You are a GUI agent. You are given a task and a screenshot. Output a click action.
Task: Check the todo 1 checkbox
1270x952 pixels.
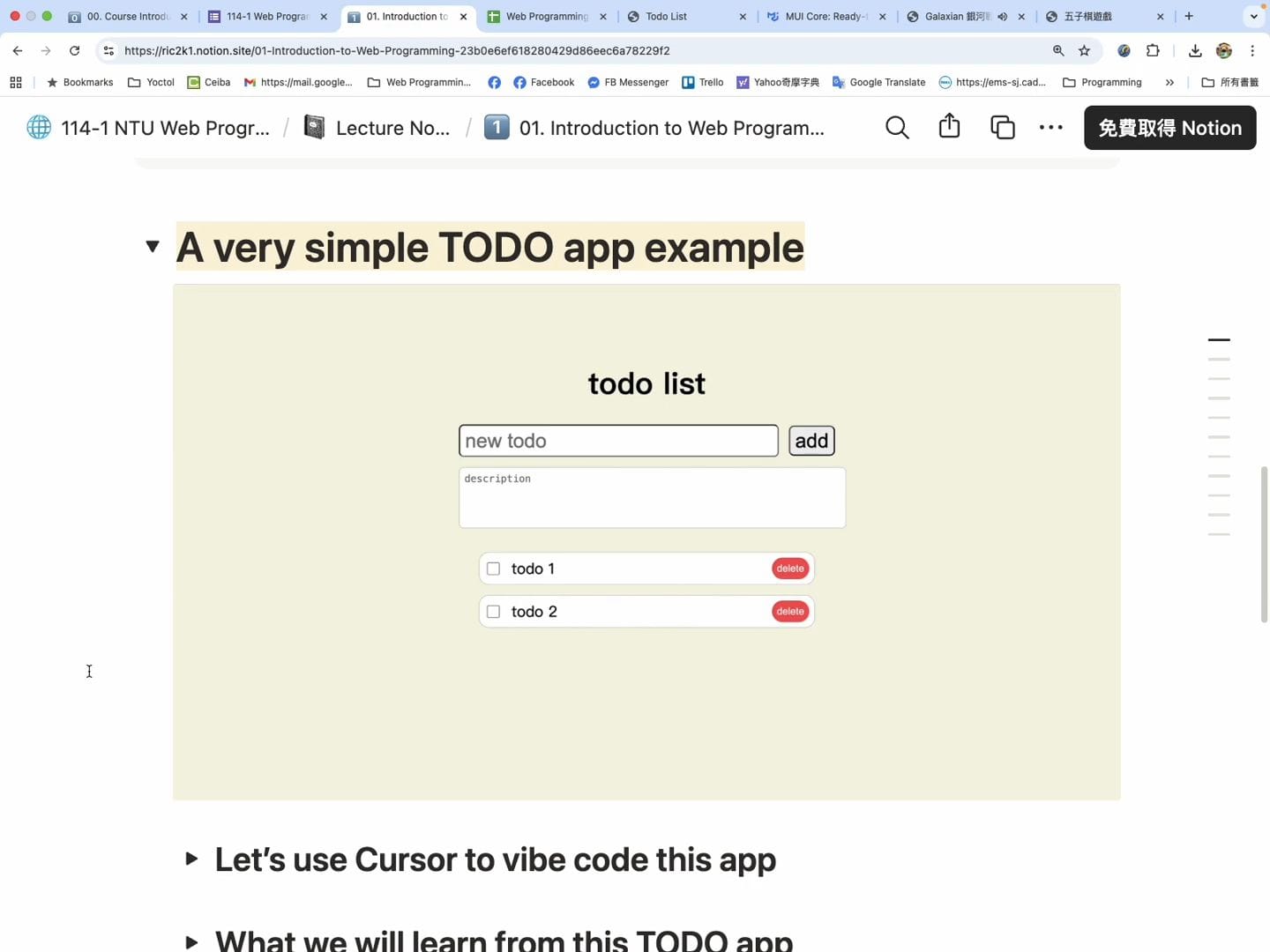point(494,569)
